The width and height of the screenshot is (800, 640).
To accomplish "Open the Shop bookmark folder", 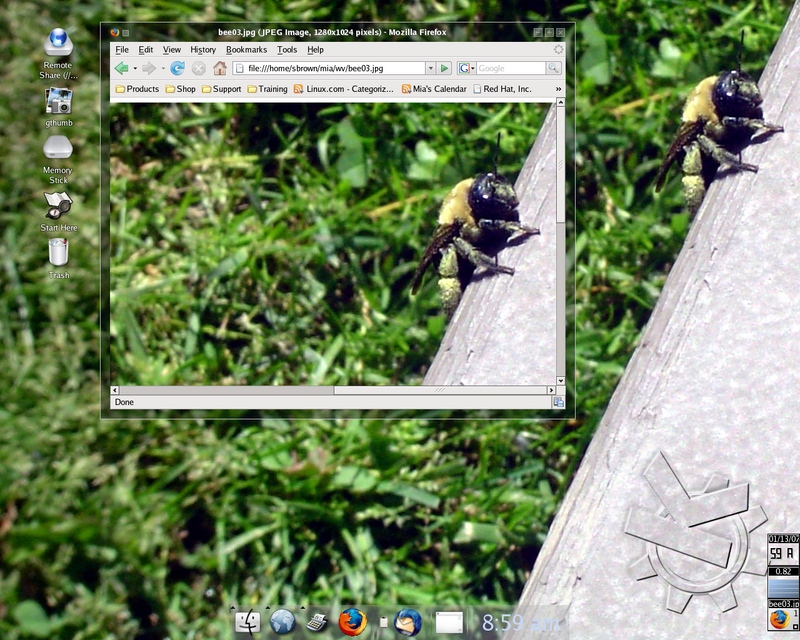I will [181, 89].
